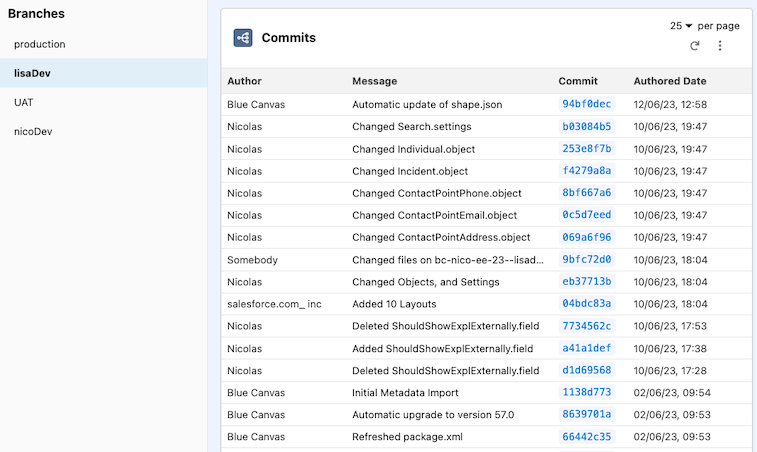
Task: Click the Message column header
Action: pyautogui.click(x=375, y=81)
